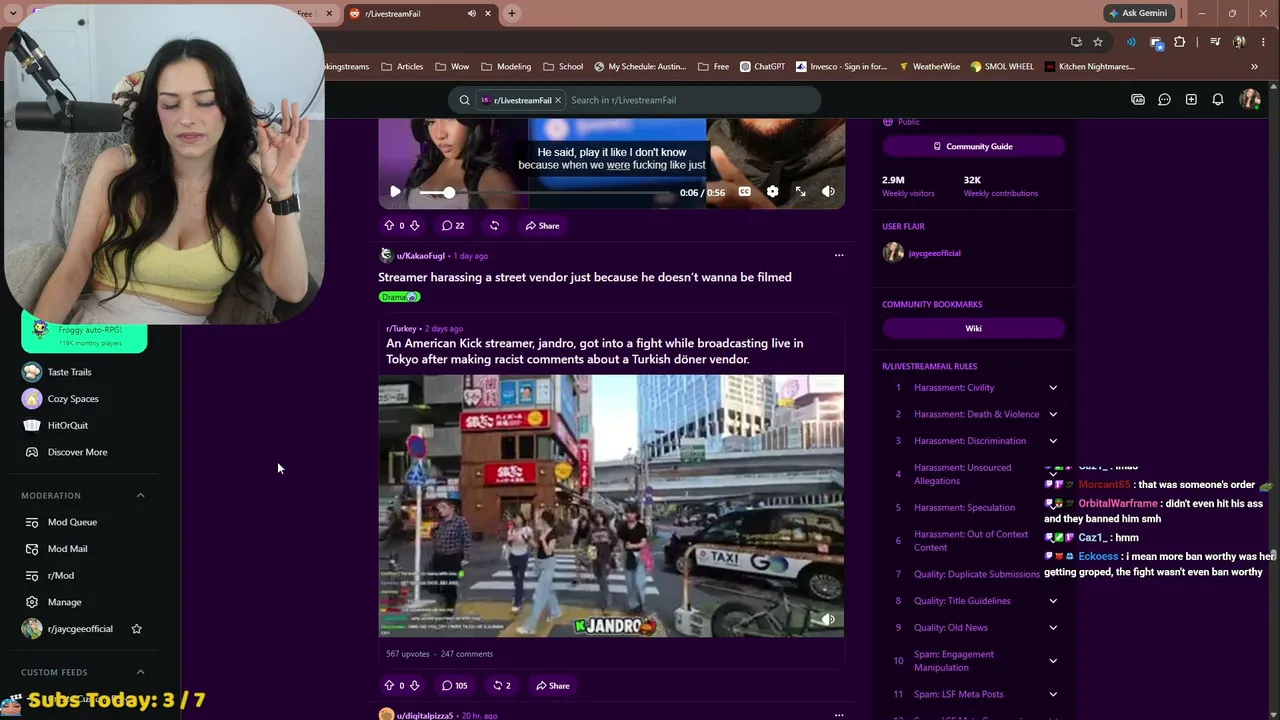Screen dimensions: 1280x720
Task: Downvote the post with 22 comments
Action: coord(414,226)
